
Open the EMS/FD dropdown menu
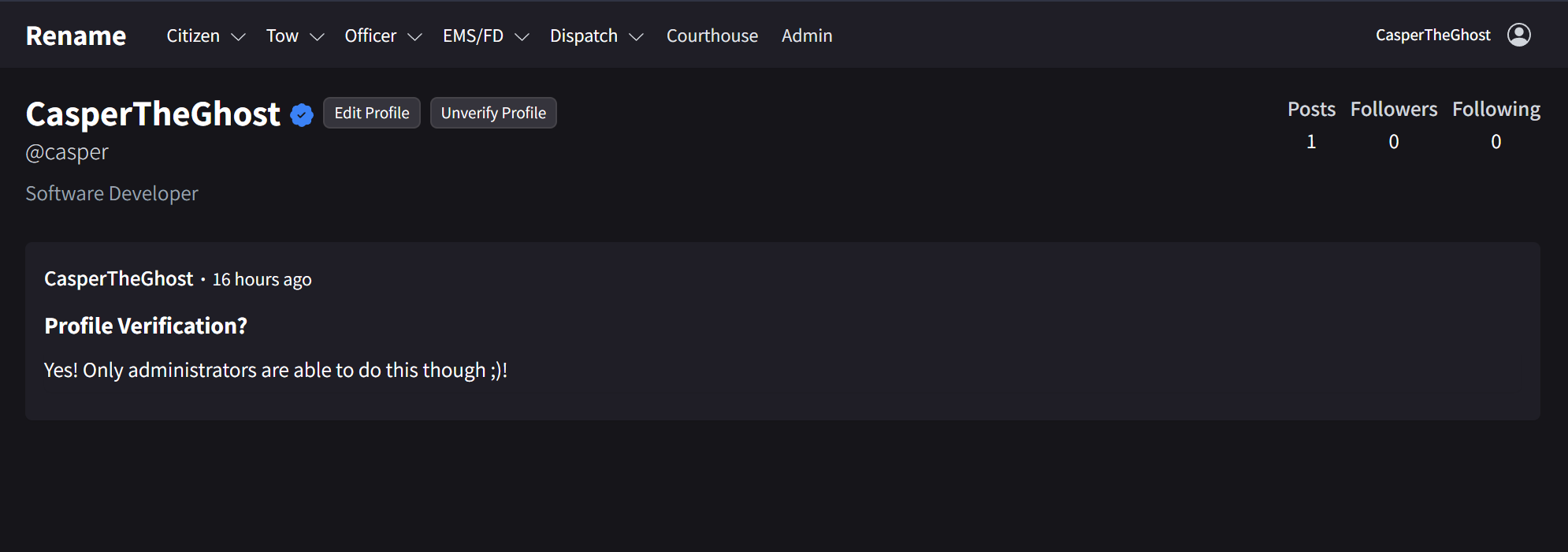485,36
